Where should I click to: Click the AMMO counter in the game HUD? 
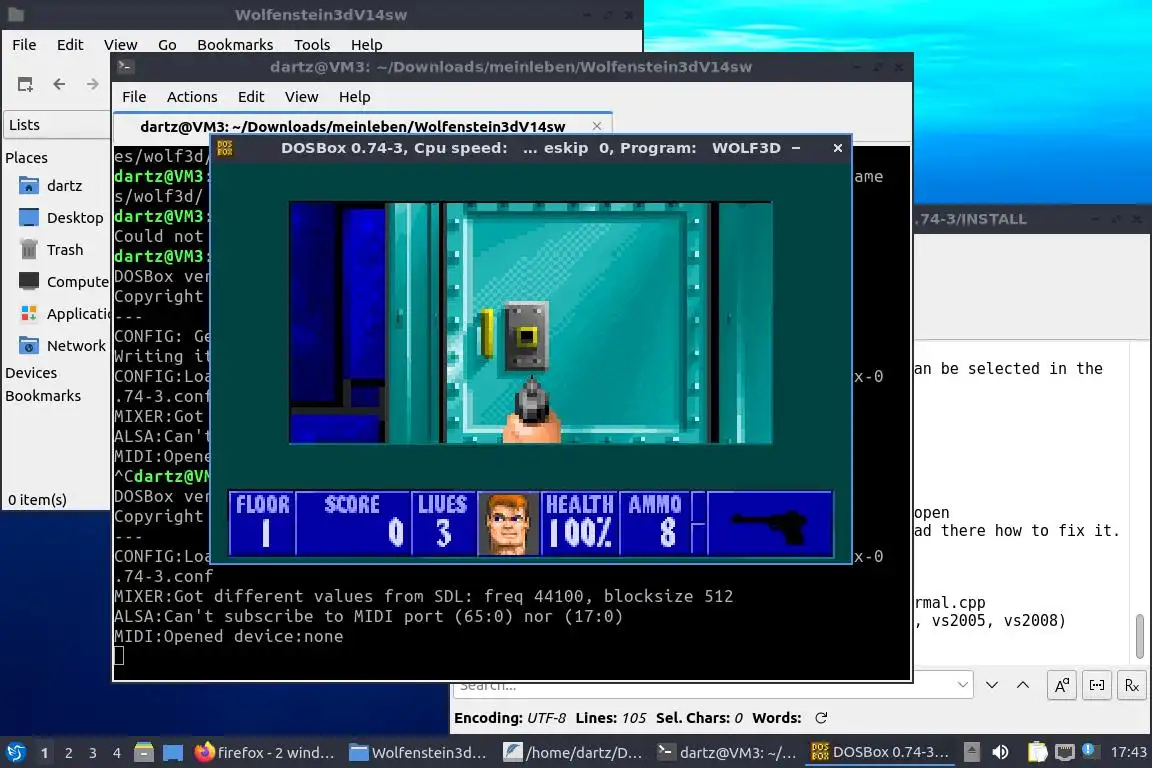point(654,523)
